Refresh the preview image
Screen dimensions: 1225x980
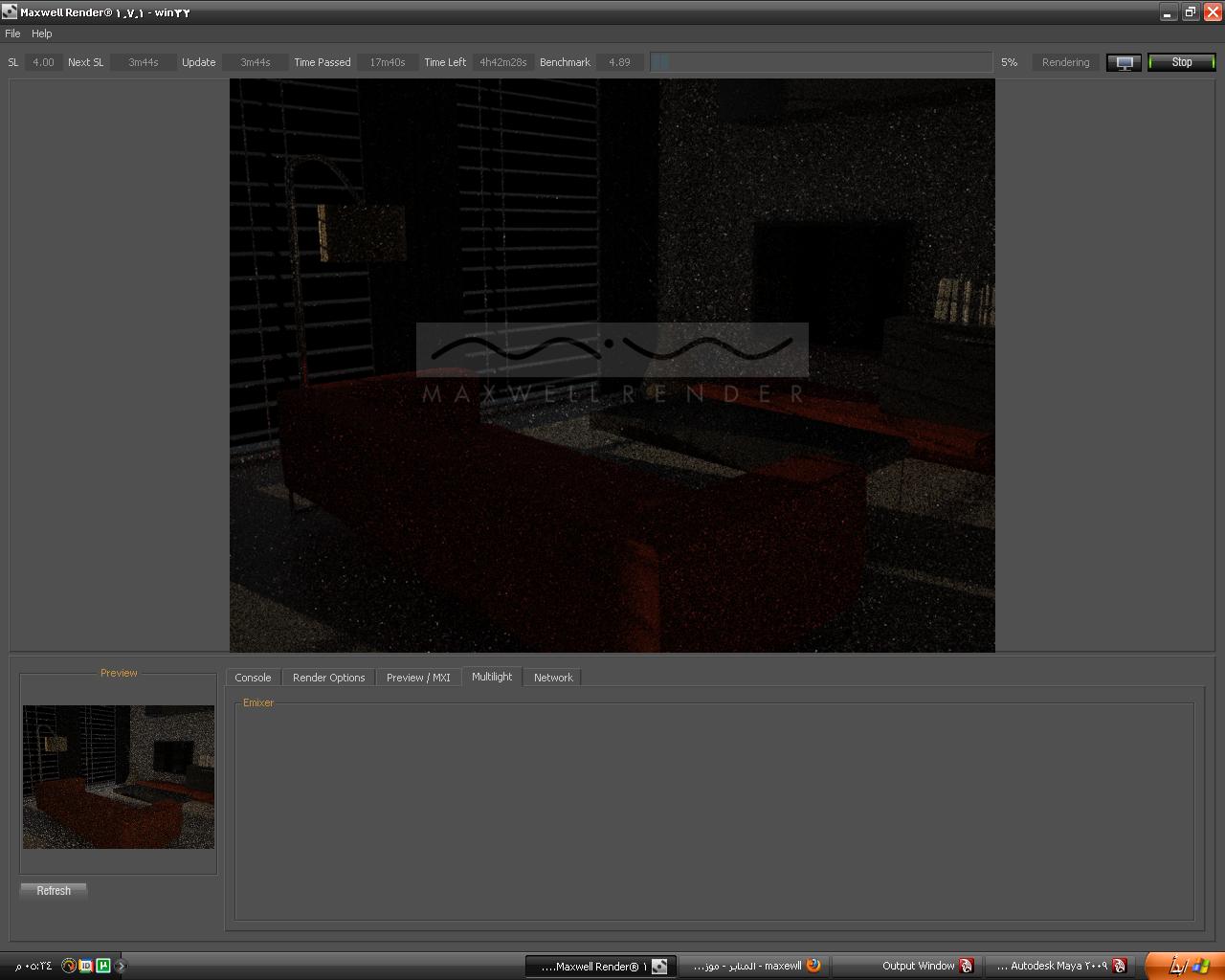click(x=54, y=891)
